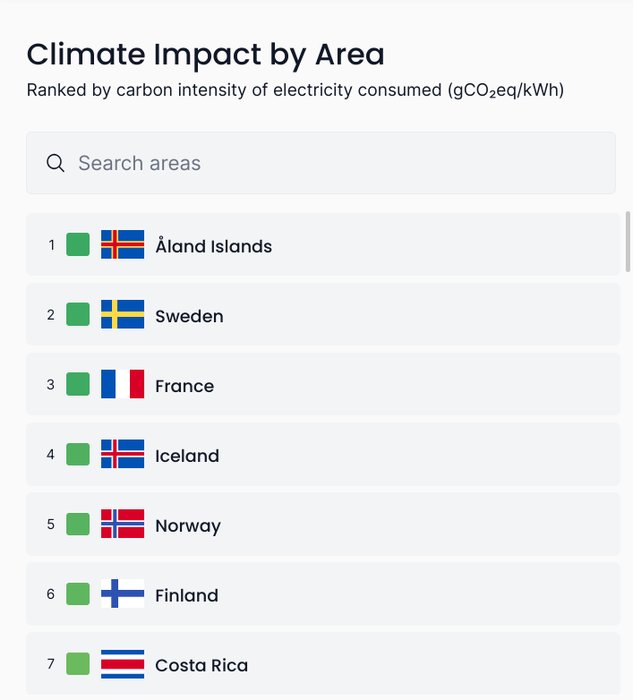Screen dimensions: 633x700
Task: Click the Åland Islands flag icon
Action: click(x=123, y=244)
